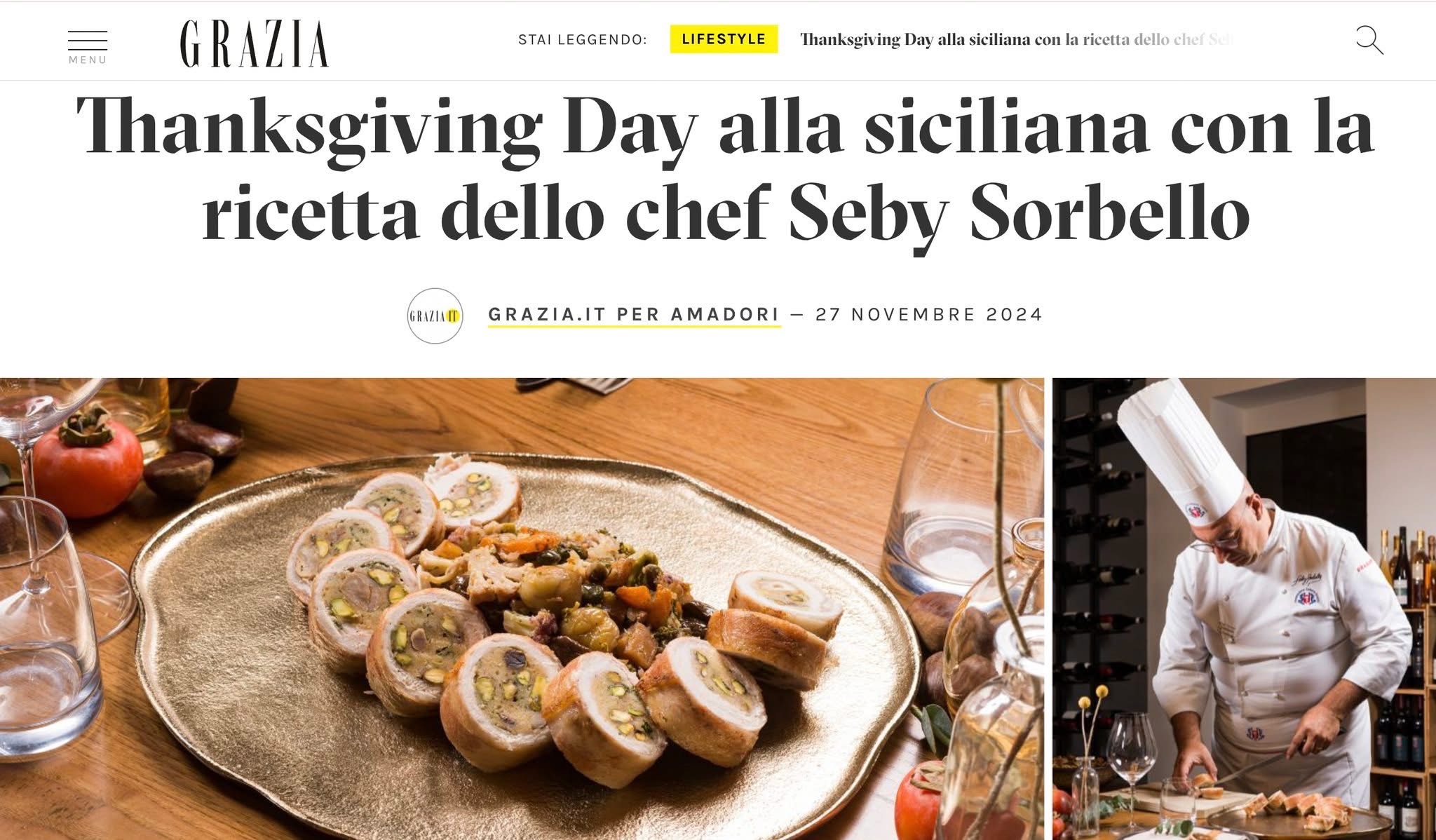Open the Grazia.it per Amadori author link
This screenshot has height=840, width=1436.
click(634, 315)
